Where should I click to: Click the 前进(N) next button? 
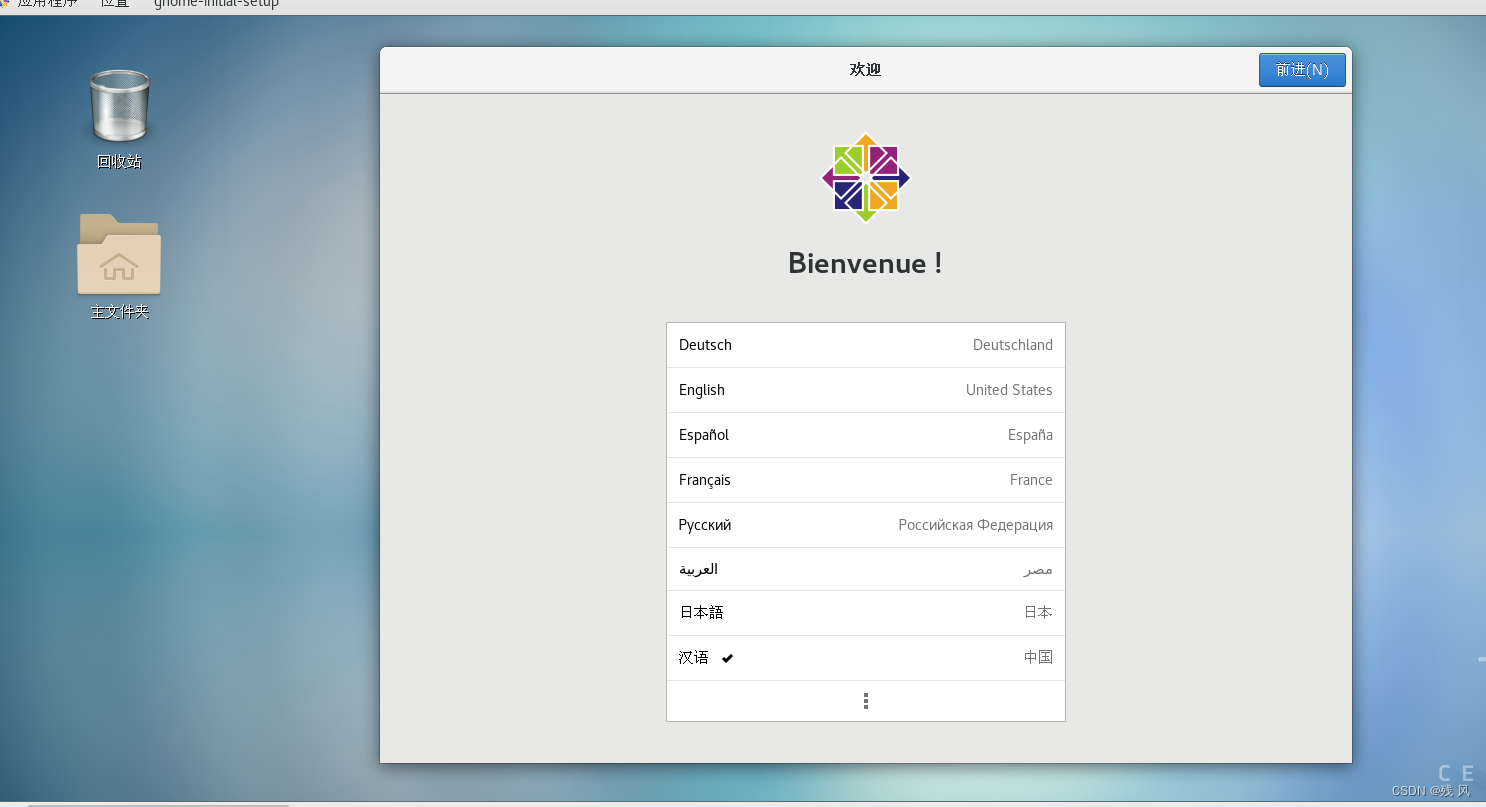click(x=1302, y=70)
